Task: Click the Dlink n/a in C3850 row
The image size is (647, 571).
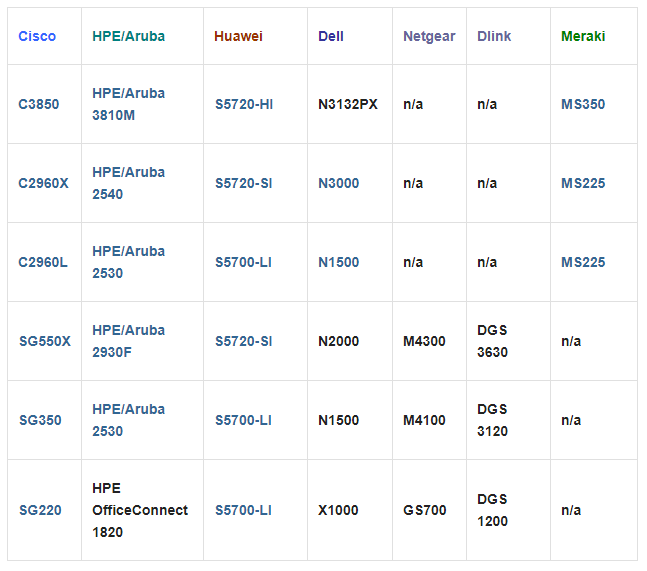Action: click(x=487, y=104)
